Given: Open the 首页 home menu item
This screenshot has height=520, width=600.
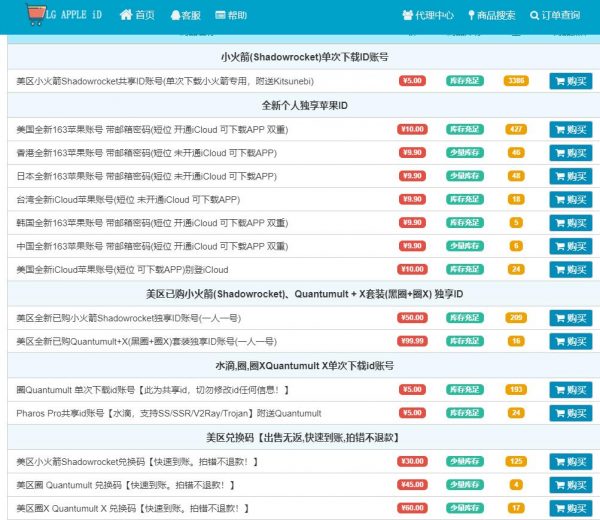Looking at the screenshot, I should pos(137,15).
